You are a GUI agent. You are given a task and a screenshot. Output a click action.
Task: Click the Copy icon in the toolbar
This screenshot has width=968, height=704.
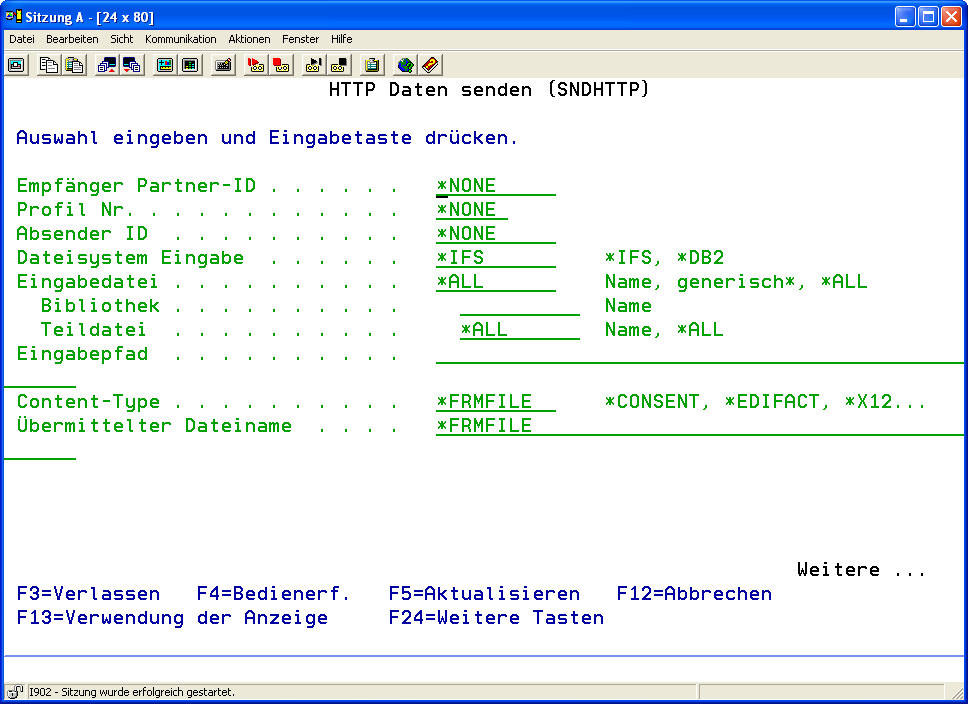coord(49,65)
